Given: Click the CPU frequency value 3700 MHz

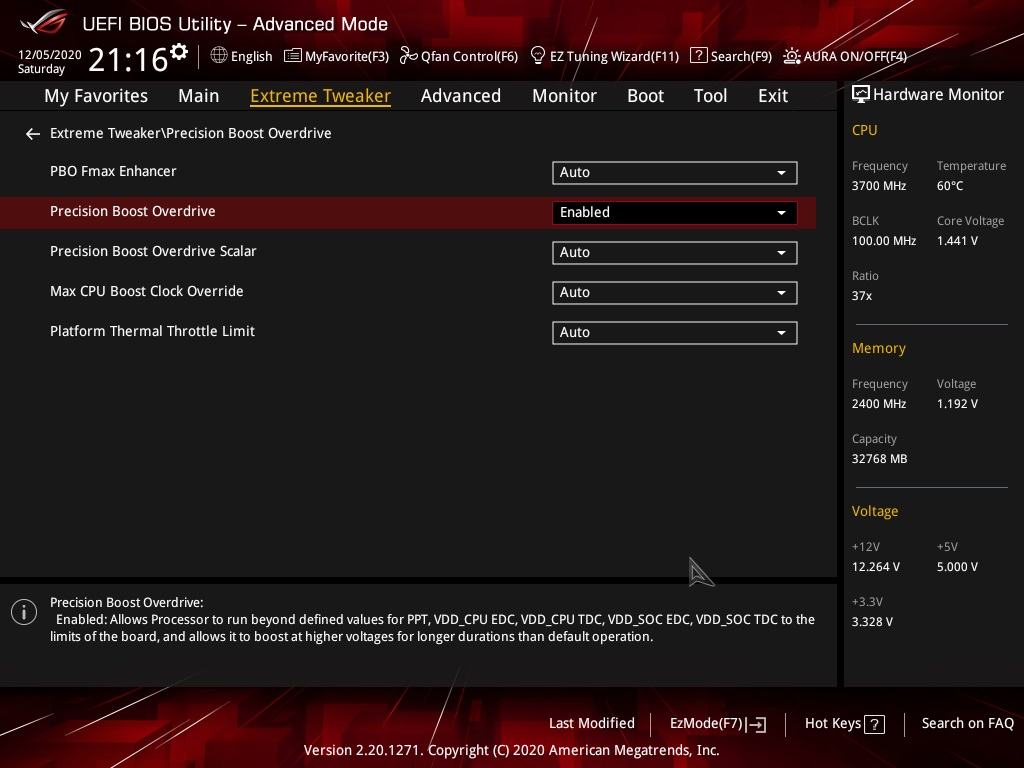Looking at the screenshot, I should tap(879, 186).
